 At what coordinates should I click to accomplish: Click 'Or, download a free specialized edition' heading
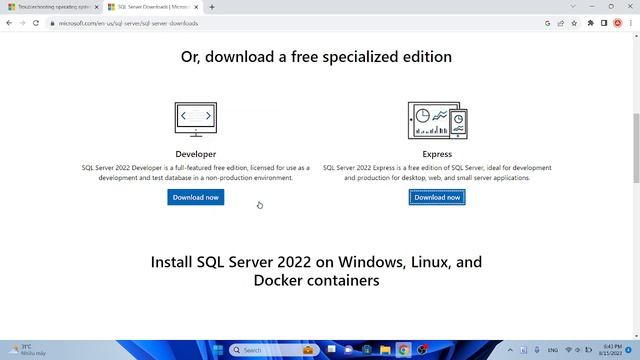click(x=316, y=57)
